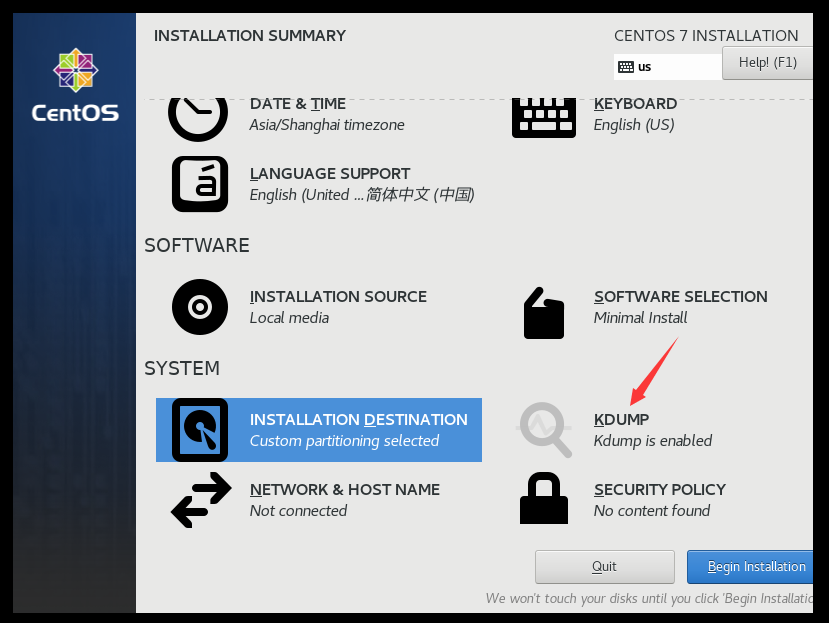
Task: Click the CentOS logo in the sidebar
Action: tap(75, 85)
